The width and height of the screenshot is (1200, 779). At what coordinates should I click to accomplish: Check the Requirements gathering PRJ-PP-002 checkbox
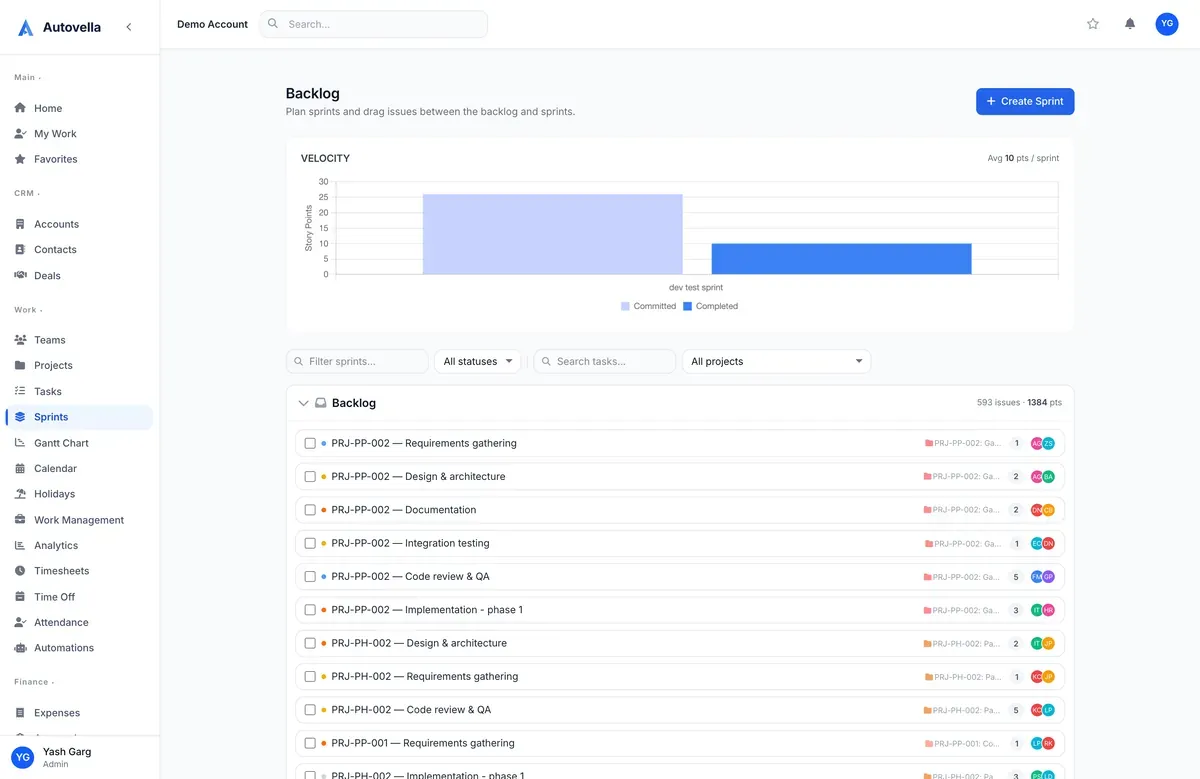(310, 443)
